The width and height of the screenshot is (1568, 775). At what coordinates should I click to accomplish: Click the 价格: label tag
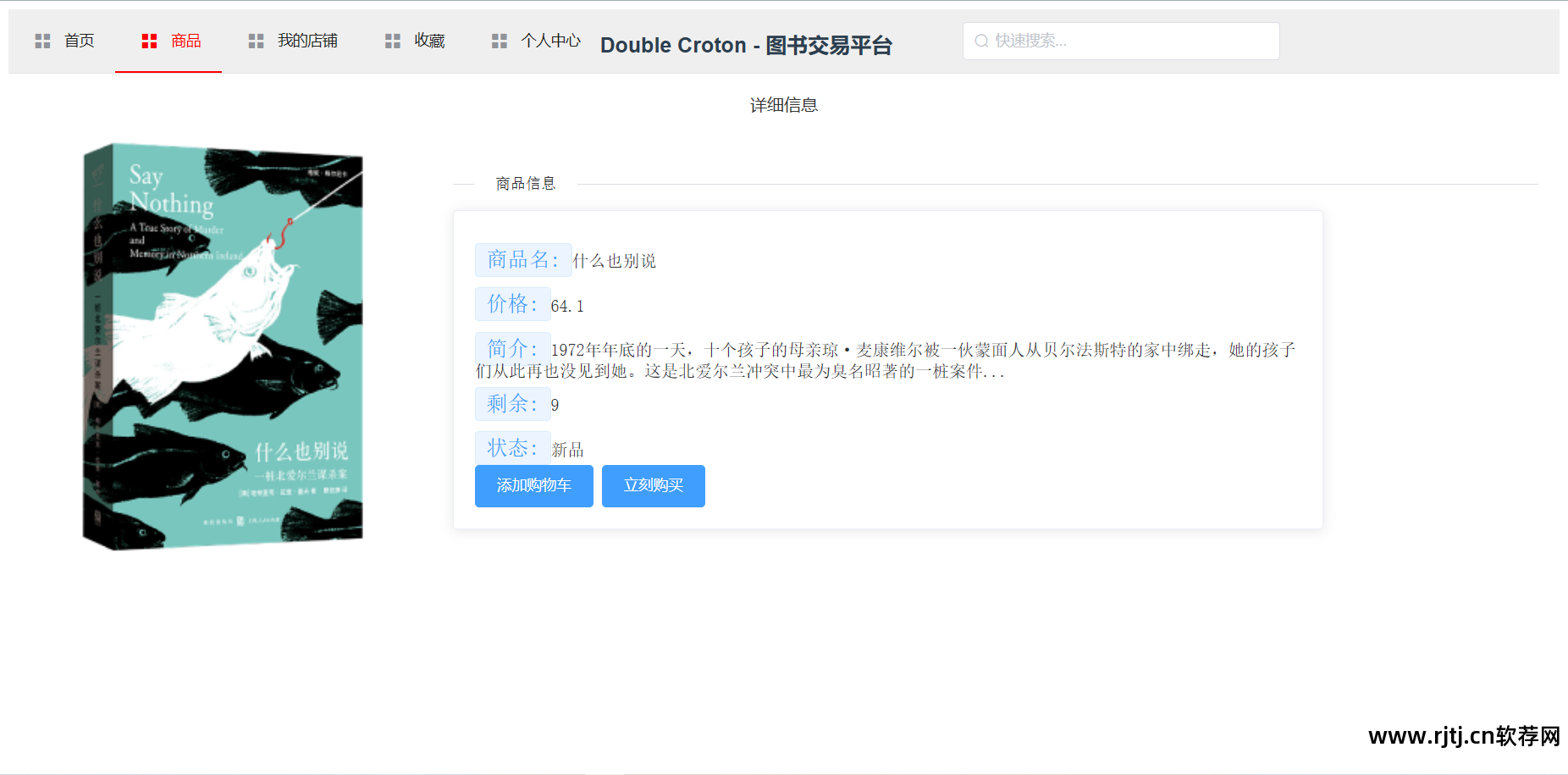click(x=512, y=304)
